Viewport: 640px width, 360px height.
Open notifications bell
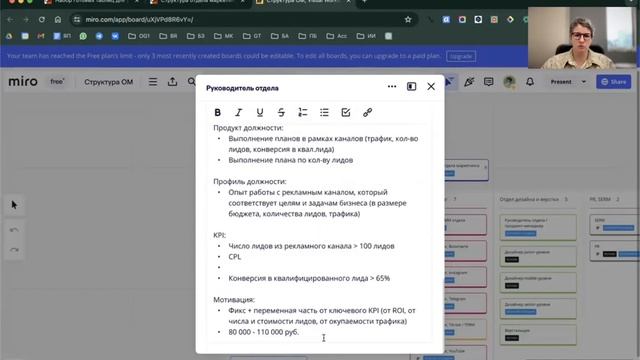point(530,82)
